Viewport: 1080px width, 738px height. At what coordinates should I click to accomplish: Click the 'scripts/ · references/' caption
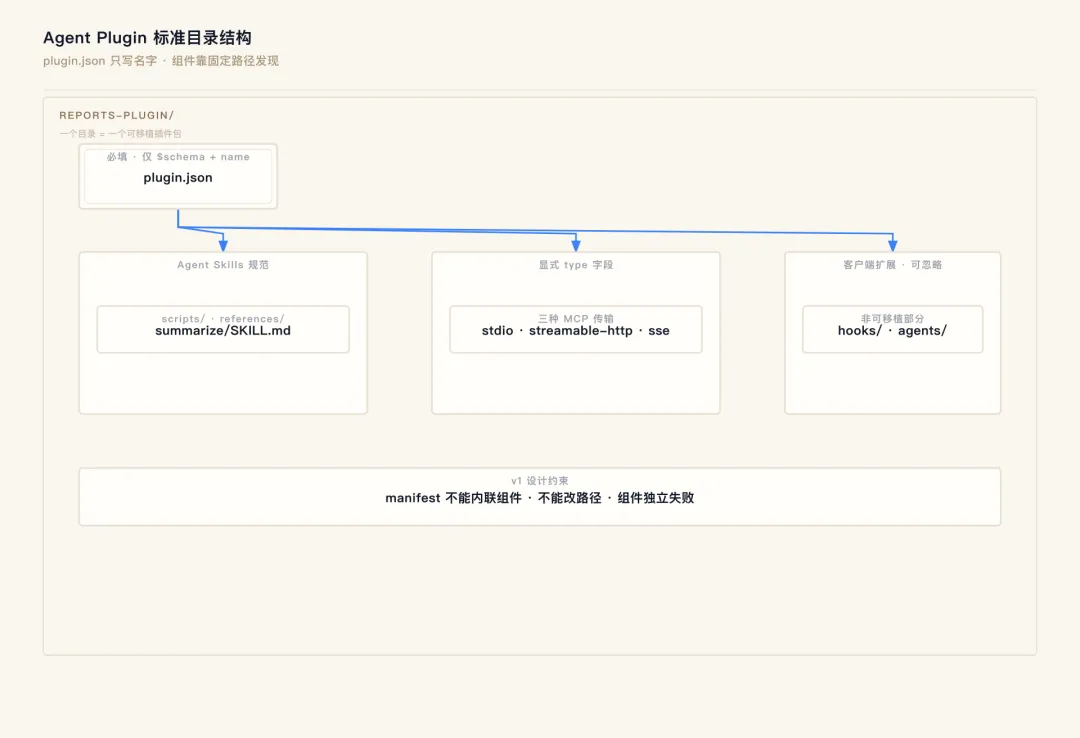222,318
